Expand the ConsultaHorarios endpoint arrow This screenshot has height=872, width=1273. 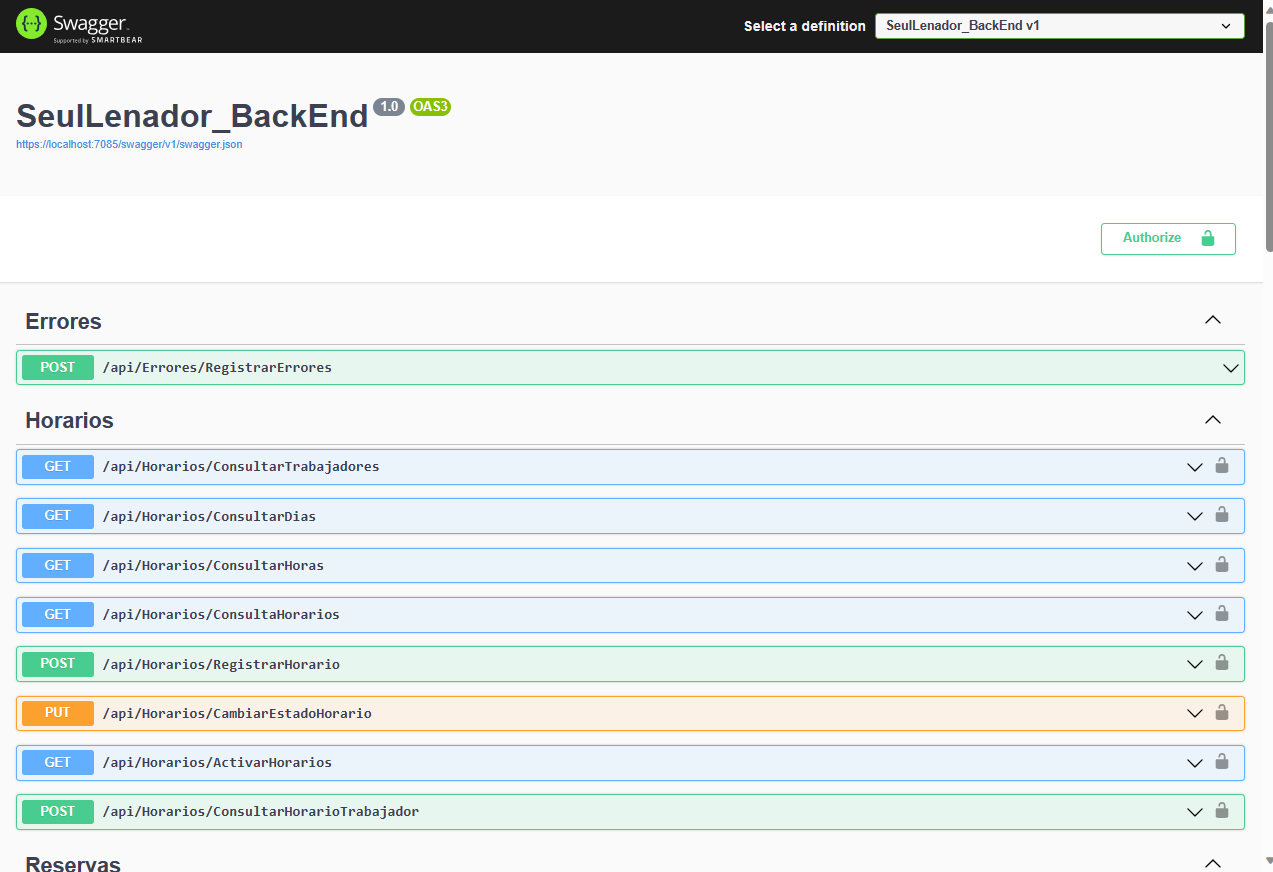[x=1195, y=615]
